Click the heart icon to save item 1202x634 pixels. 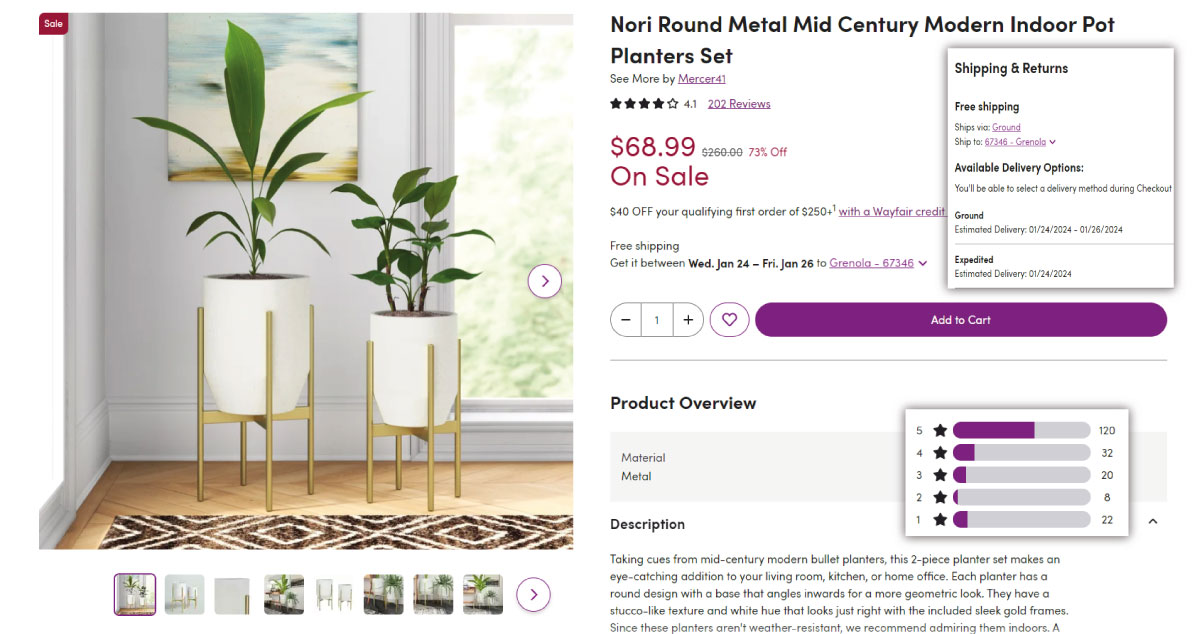click(729, 319)
